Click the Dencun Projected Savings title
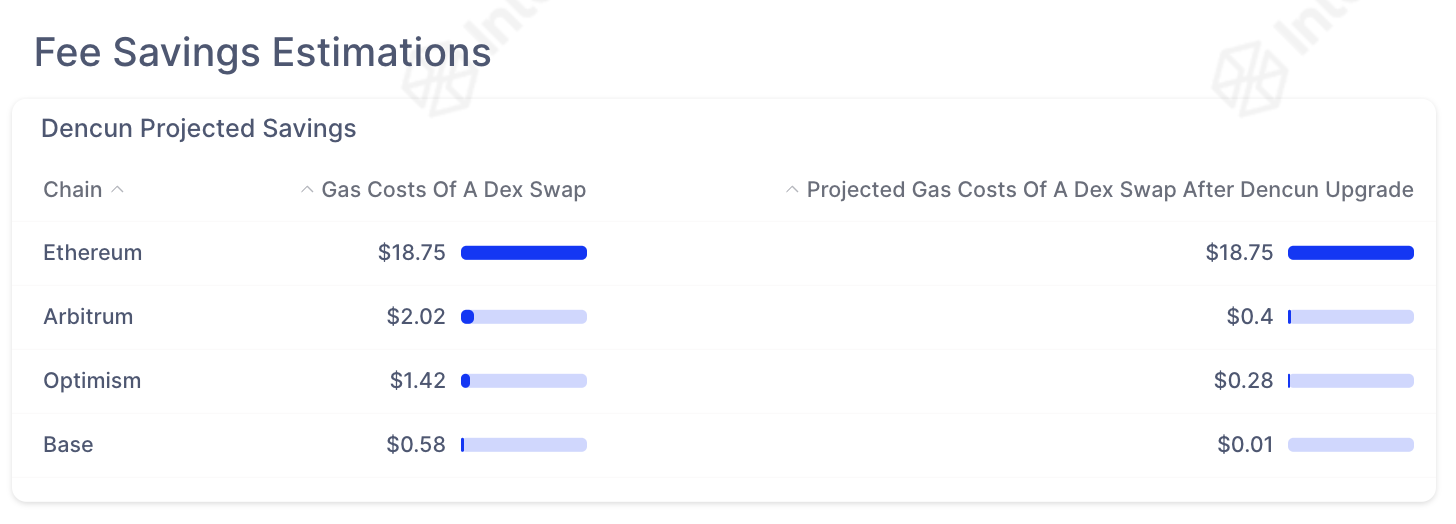This screenshot has width=1456, height=524. tap(198, 128)
